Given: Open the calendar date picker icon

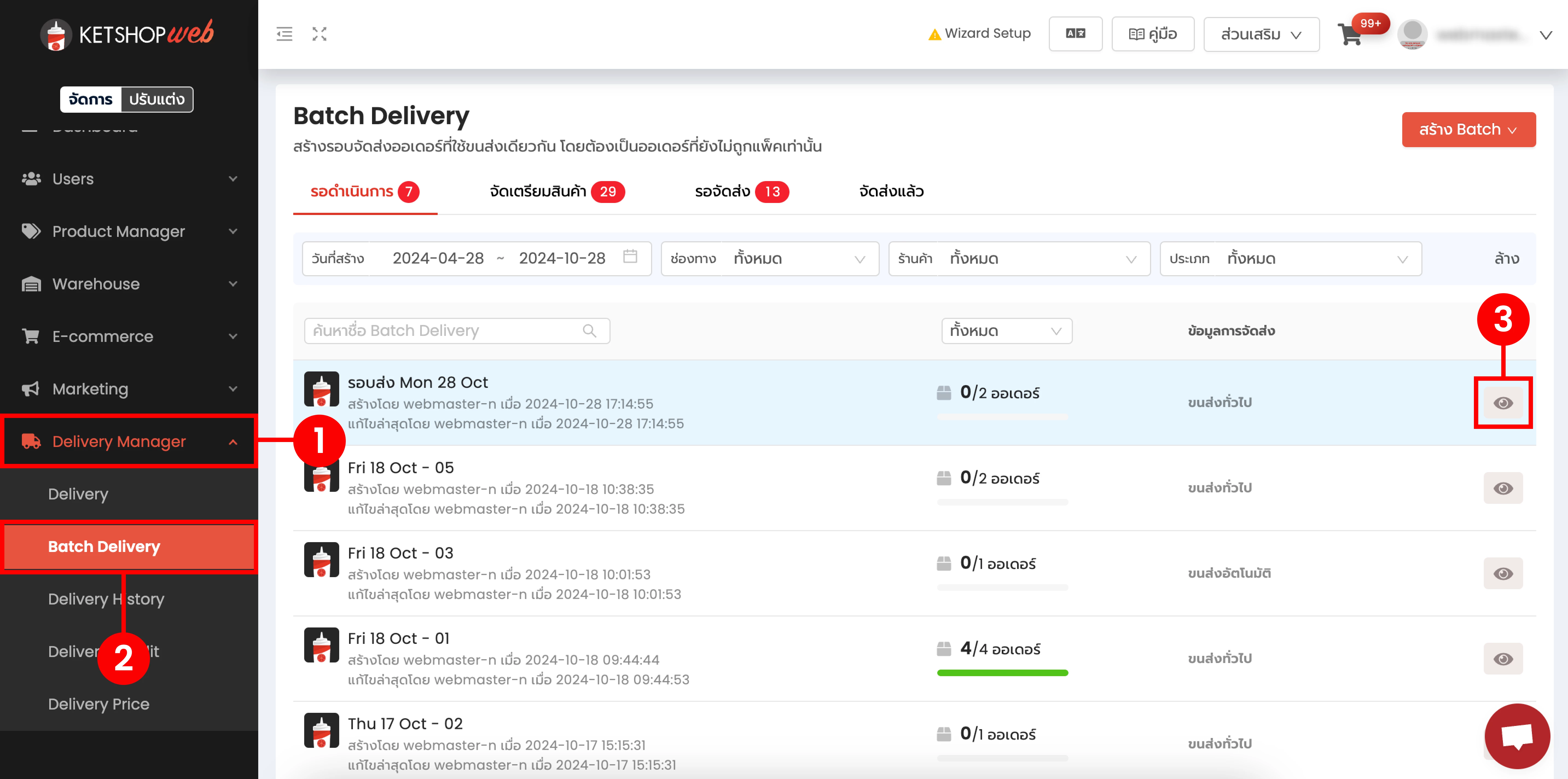Looking at the screenshot, I should [630, 257].
